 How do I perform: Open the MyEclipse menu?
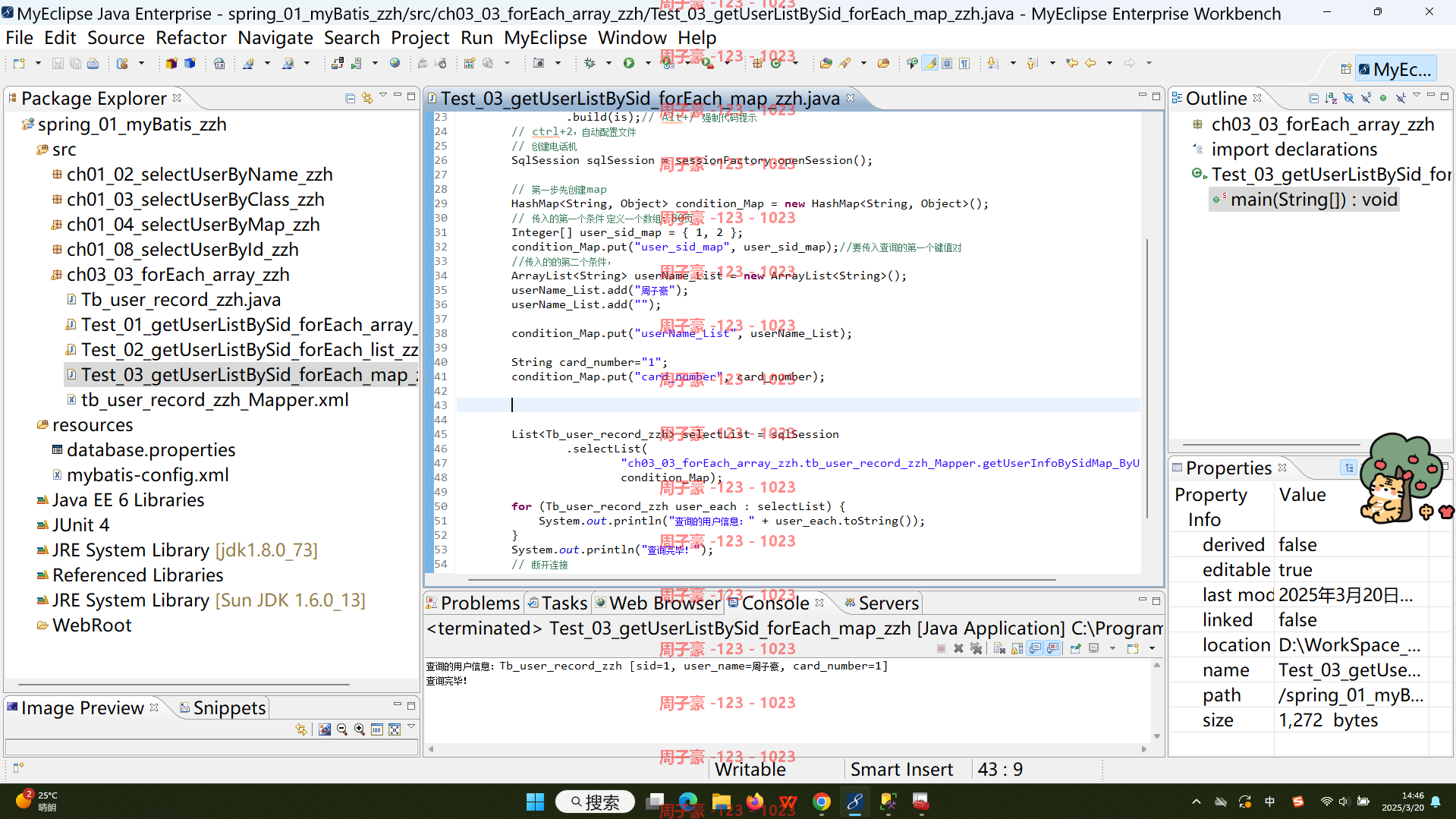546,37
